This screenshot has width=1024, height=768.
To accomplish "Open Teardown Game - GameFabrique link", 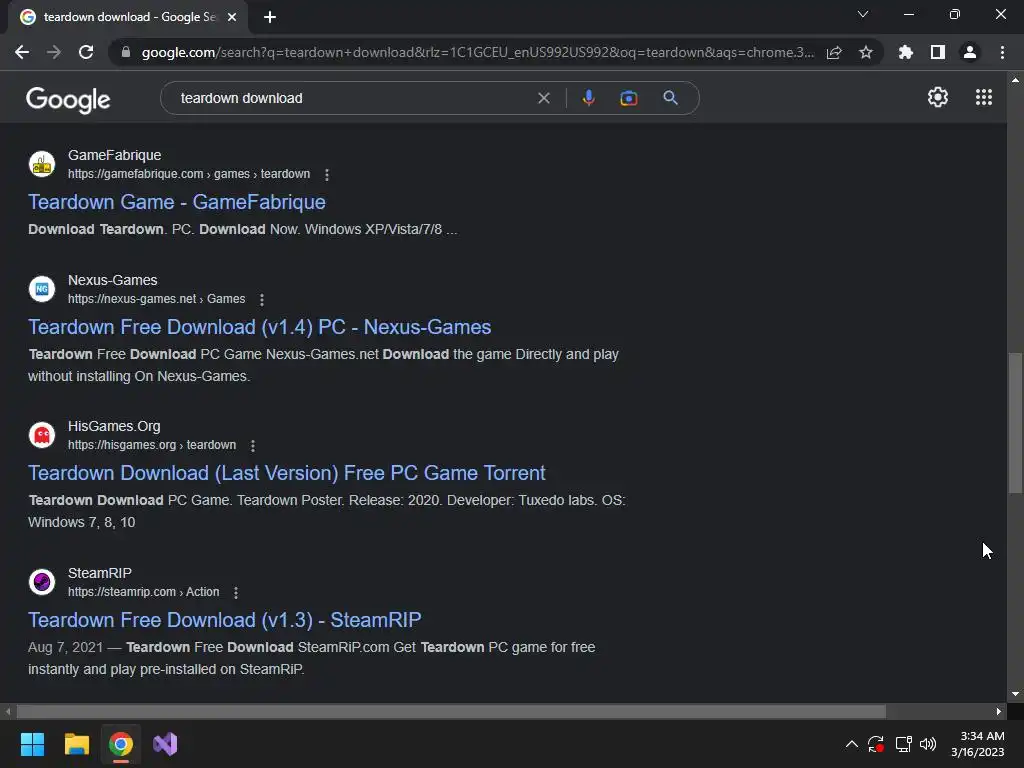I will point(177,202).
